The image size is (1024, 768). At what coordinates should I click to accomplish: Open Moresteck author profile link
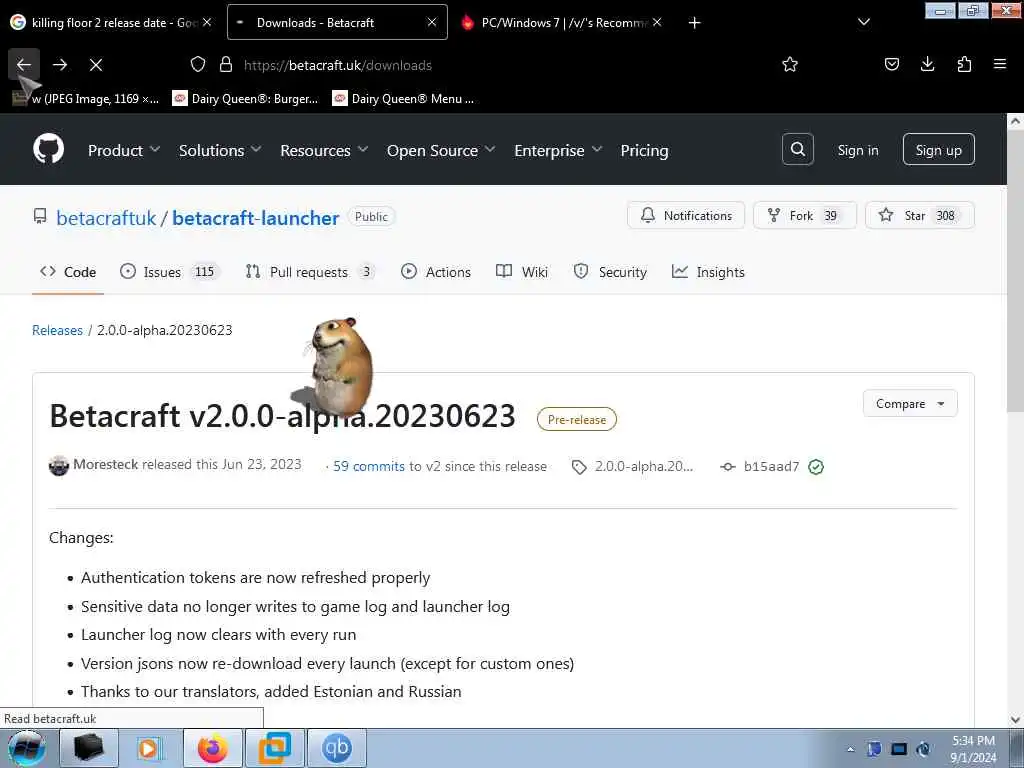pos(105,464)
